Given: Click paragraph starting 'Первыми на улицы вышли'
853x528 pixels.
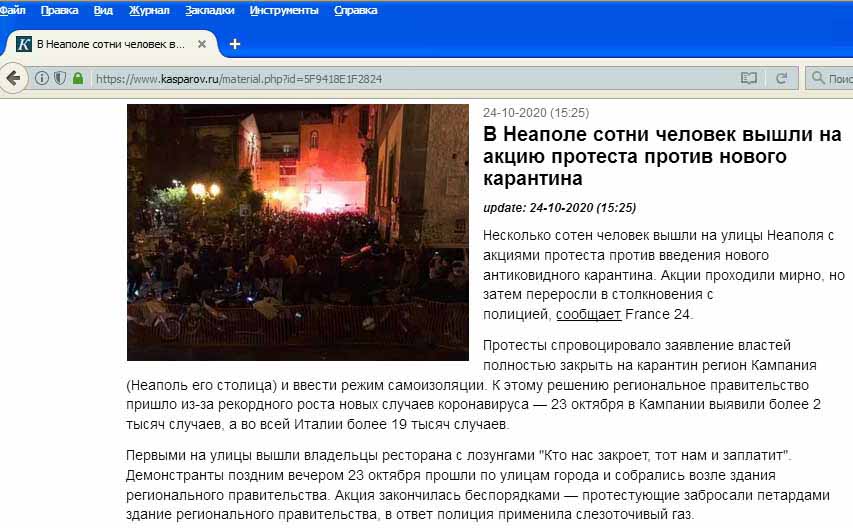Looking at the screenshot, I should 478,484.
